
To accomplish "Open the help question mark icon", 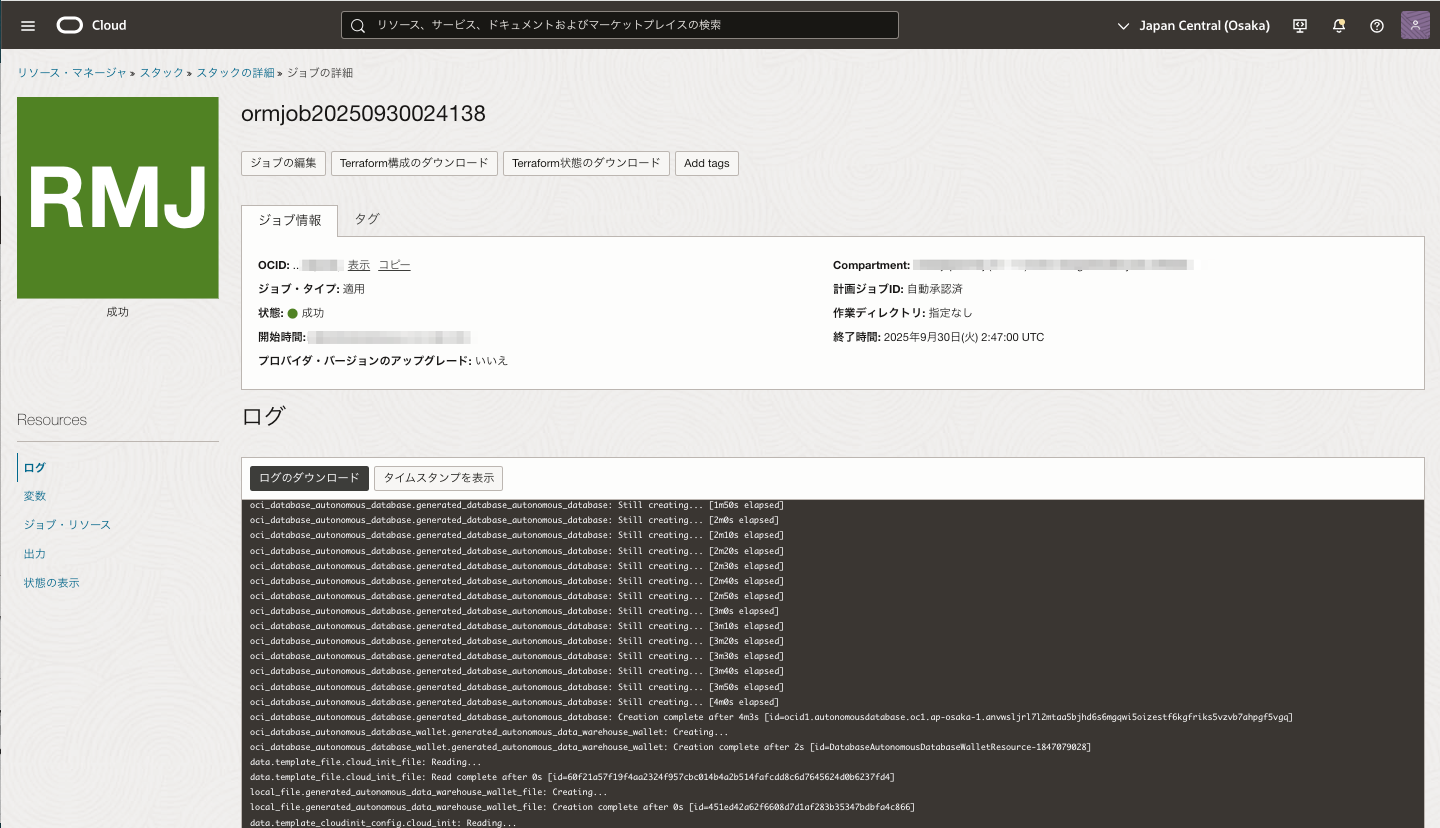I will click(x=1377, y=25).
